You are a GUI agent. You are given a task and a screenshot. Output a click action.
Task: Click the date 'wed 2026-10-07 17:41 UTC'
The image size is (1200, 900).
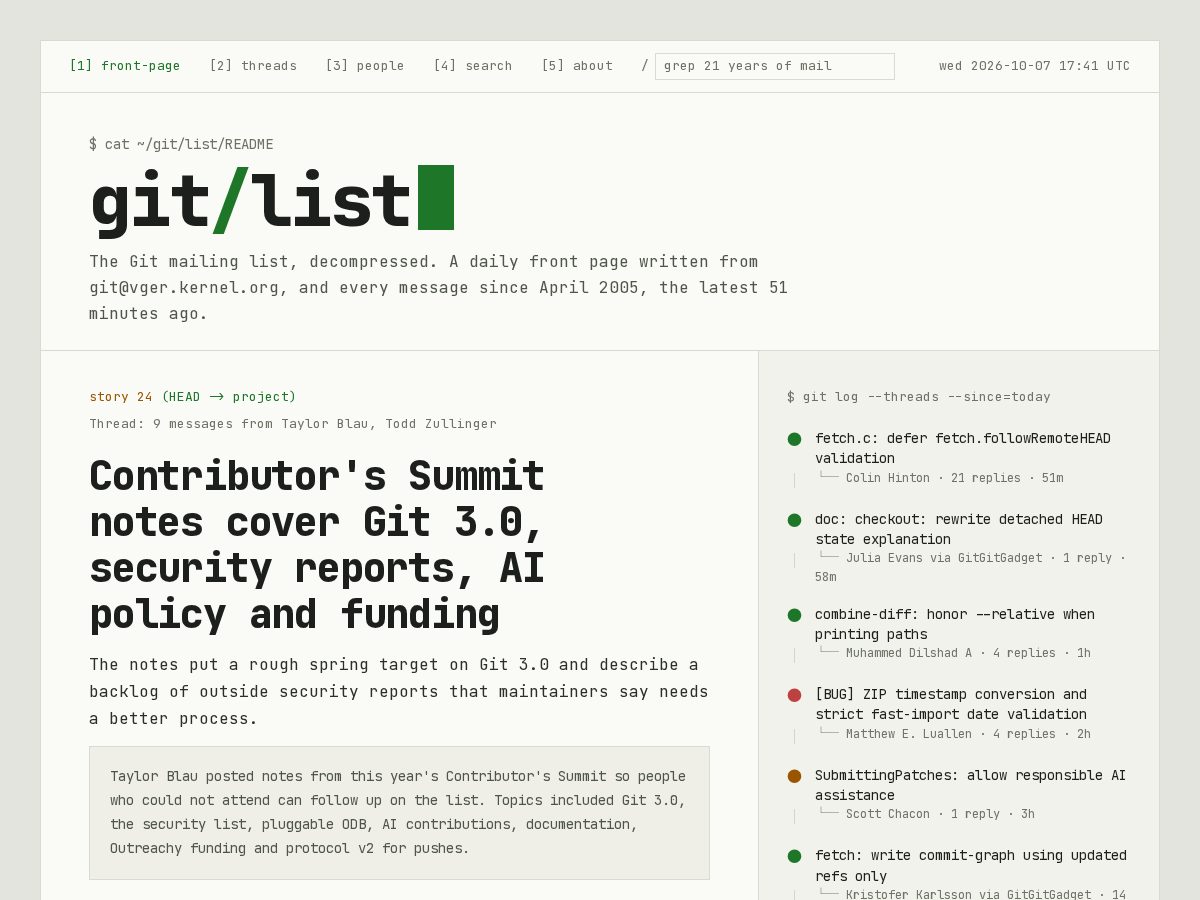point(1034,66)
